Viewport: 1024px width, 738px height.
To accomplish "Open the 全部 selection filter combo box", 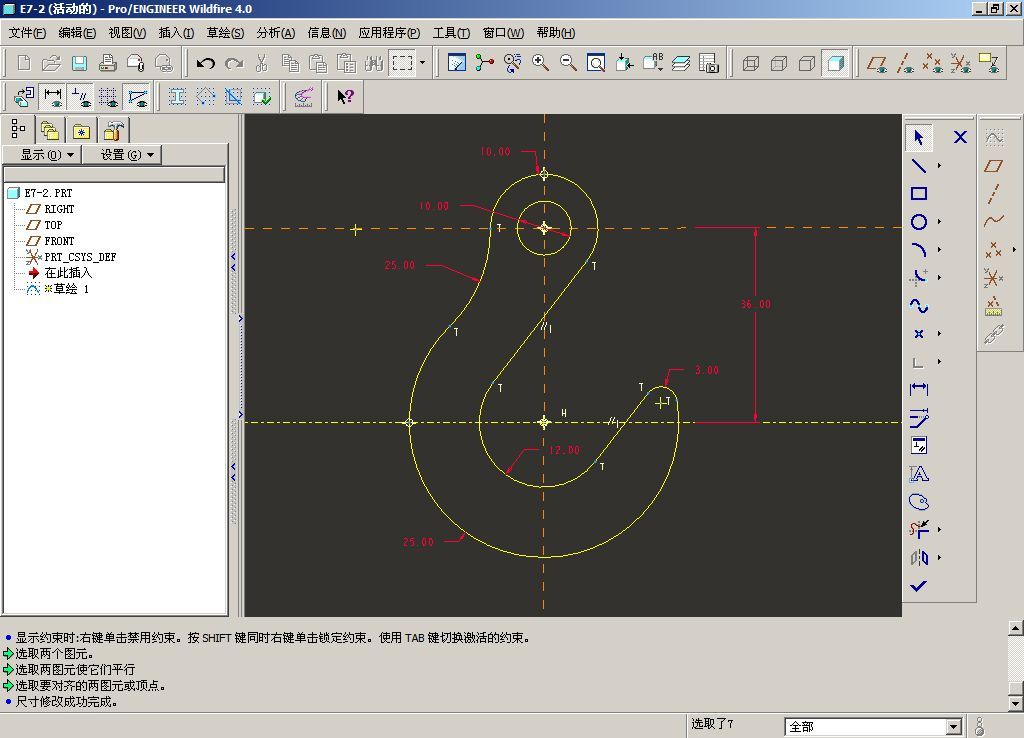I will click(x=874, y=726).
